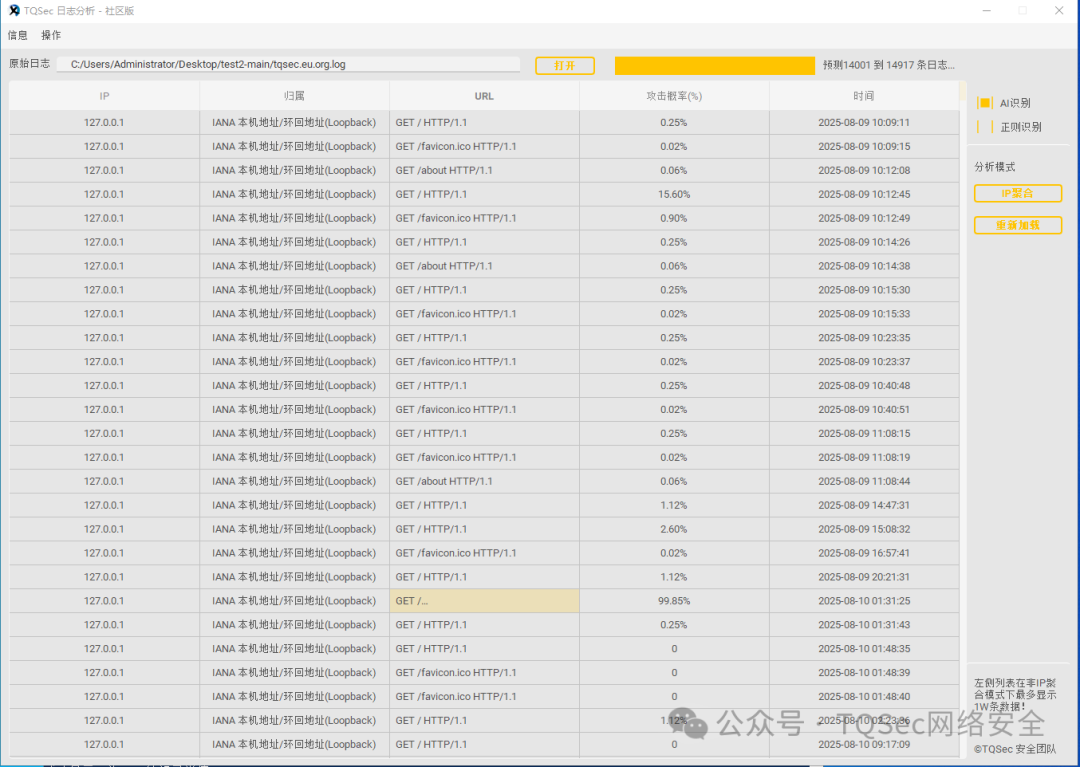This screenshot has height=767, width=1080.
Task: Click 'GET / HTTP/1.1' at 10:09:11 row
Action: 484,123
